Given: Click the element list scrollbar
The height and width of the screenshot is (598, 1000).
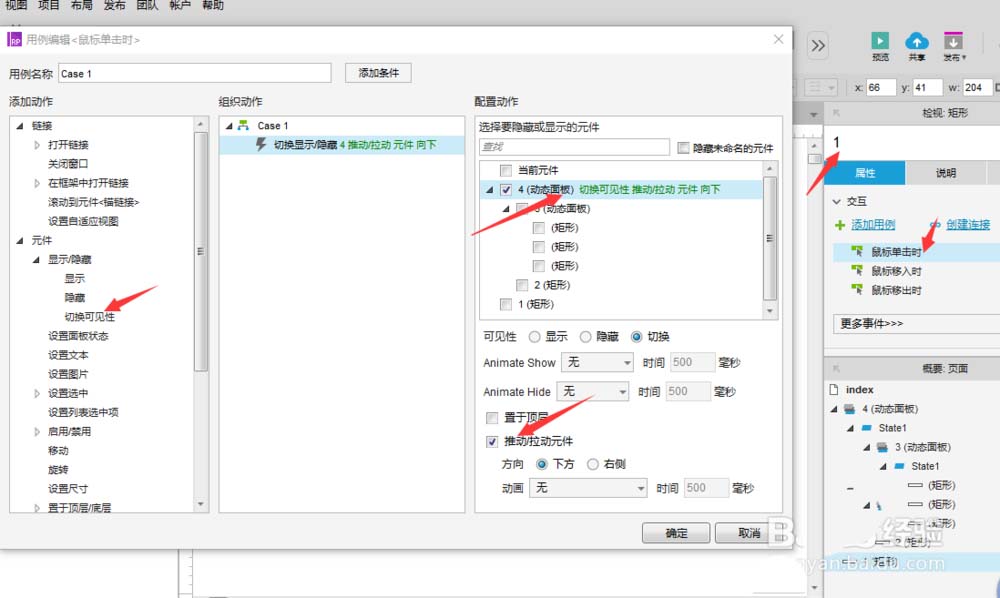Looking at the screenshot, I should coord(770,238).
